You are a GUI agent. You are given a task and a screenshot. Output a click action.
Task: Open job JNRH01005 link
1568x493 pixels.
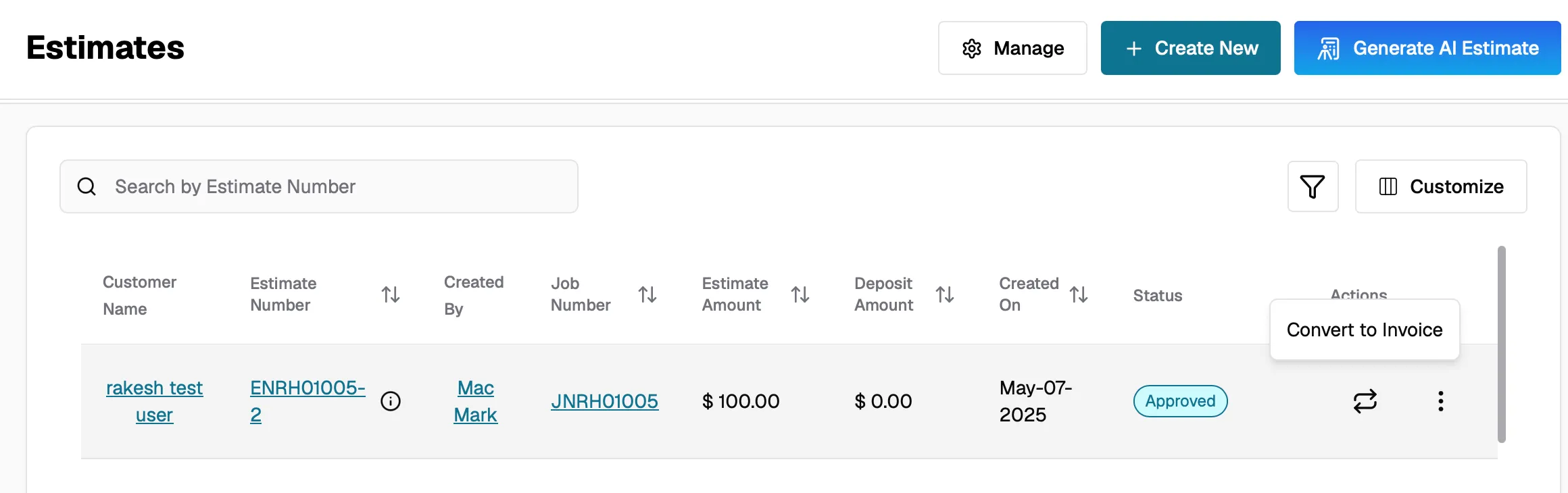tap(604, 401)
